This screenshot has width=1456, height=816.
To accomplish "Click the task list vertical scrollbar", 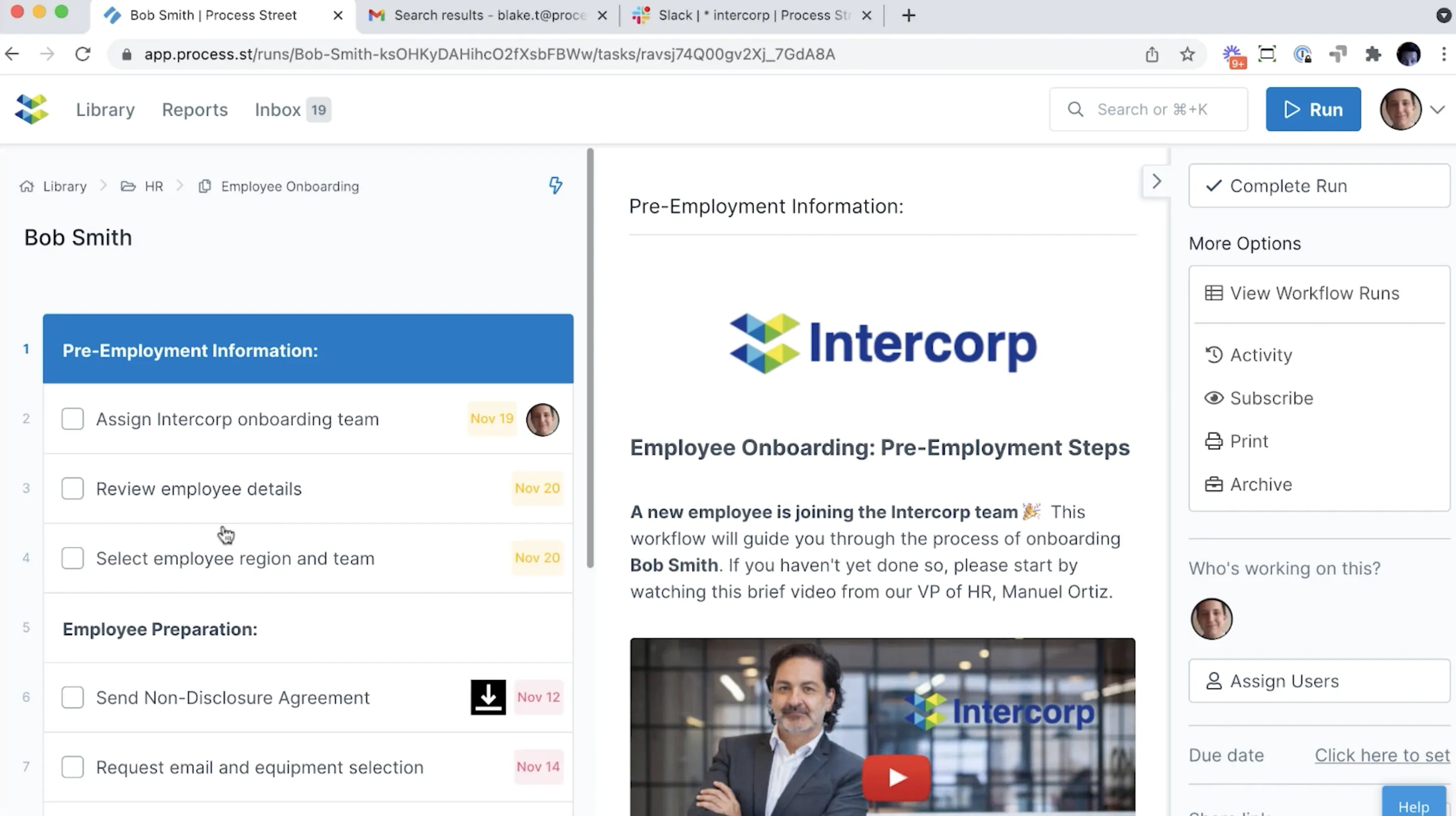I will pos(590,357).
